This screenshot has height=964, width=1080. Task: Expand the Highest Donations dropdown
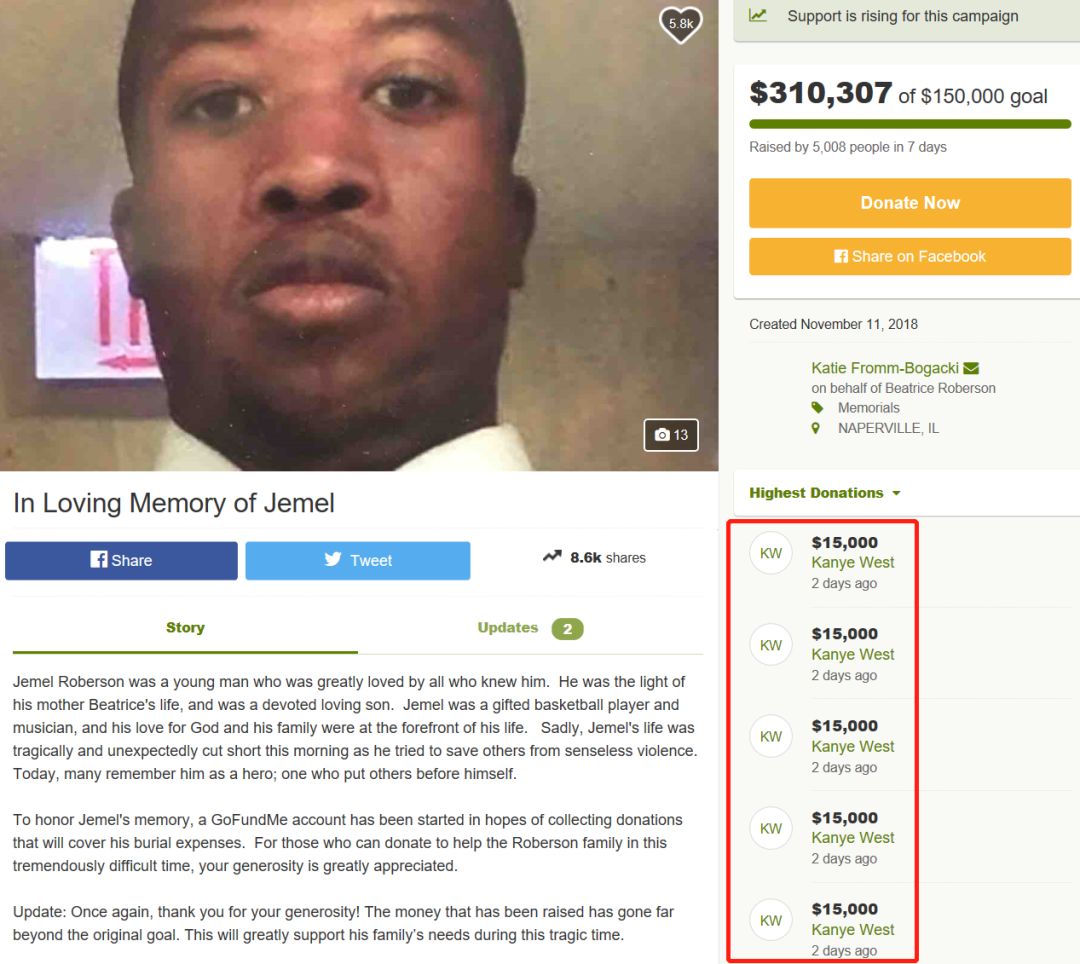824,493
